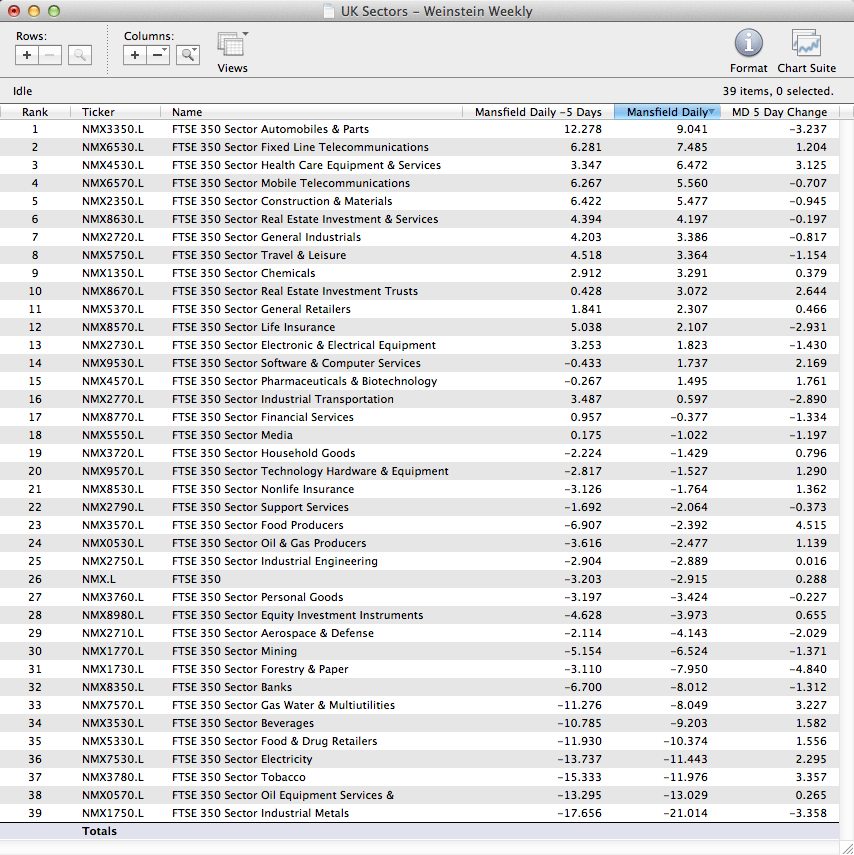Click the green zoom window button

tap(54, 11)
